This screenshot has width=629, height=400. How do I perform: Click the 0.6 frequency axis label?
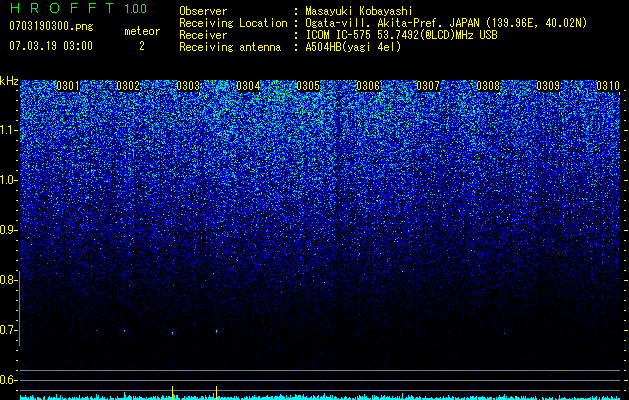8,380
